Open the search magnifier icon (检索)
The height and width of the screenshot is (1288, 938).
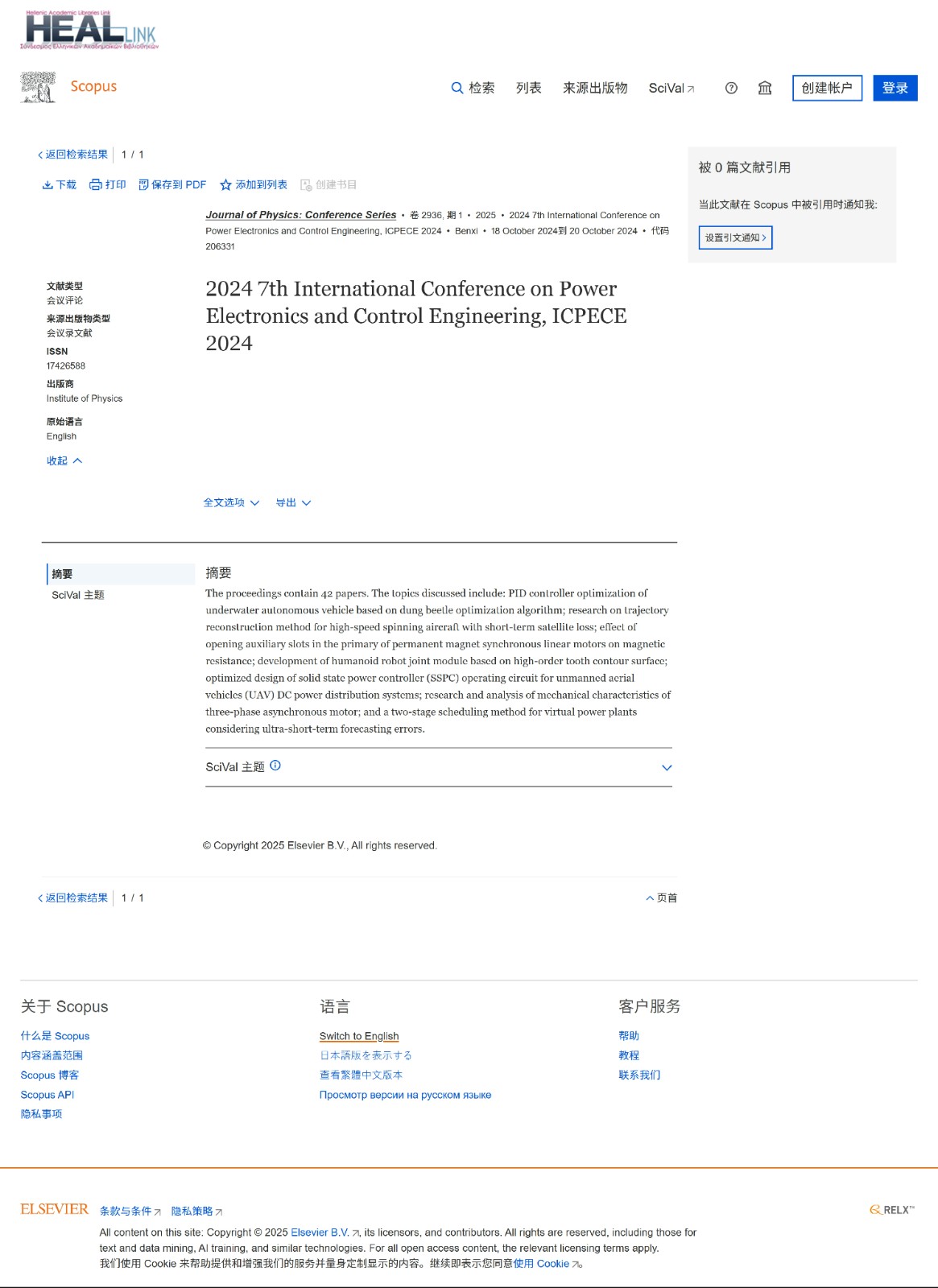point(457,88)
